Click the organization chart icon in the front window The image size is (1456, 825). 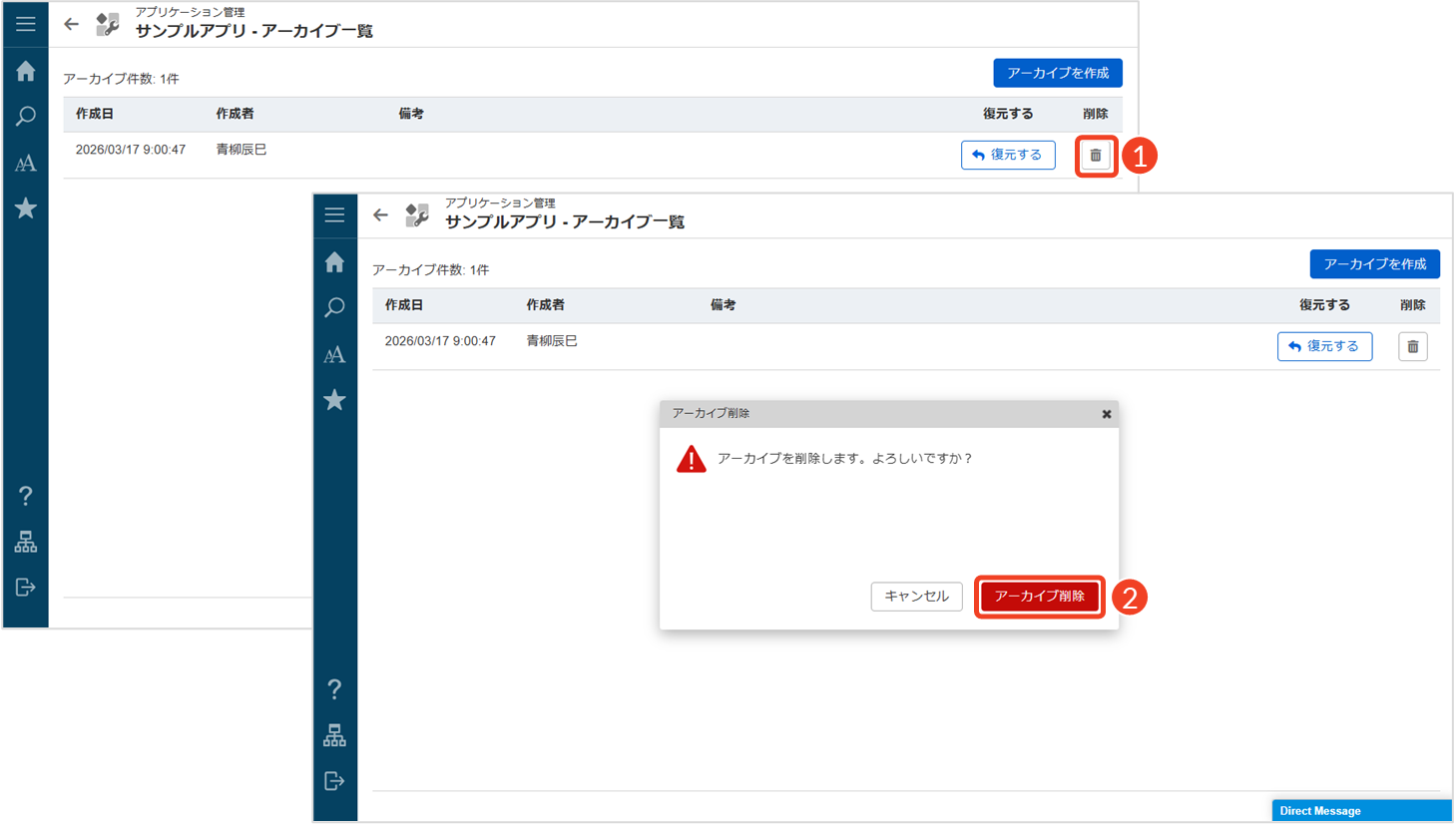click(334, 736)
